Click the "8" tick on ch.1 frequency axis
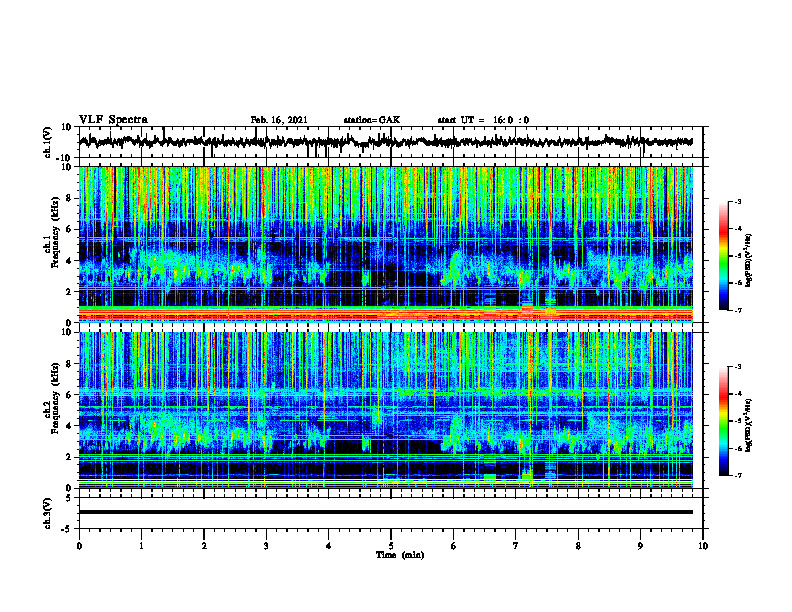The width and height of the screenshot is (792, 612). click(x=69, y=198)
